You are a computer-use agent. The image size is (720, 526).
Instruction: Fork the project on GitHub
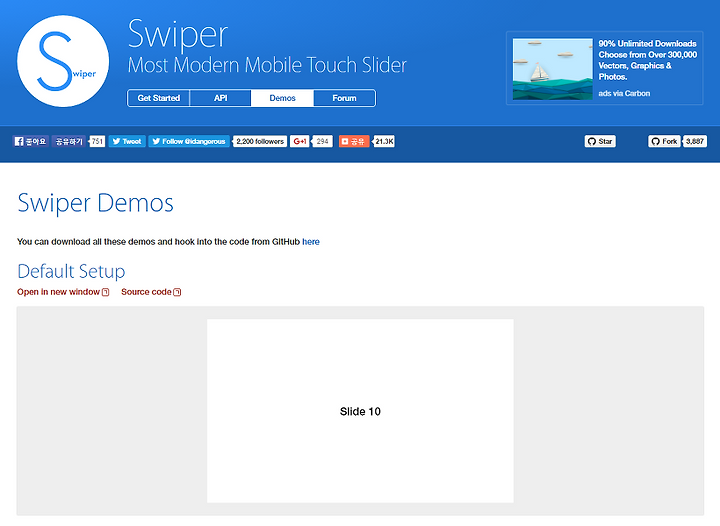pos(664,141)
